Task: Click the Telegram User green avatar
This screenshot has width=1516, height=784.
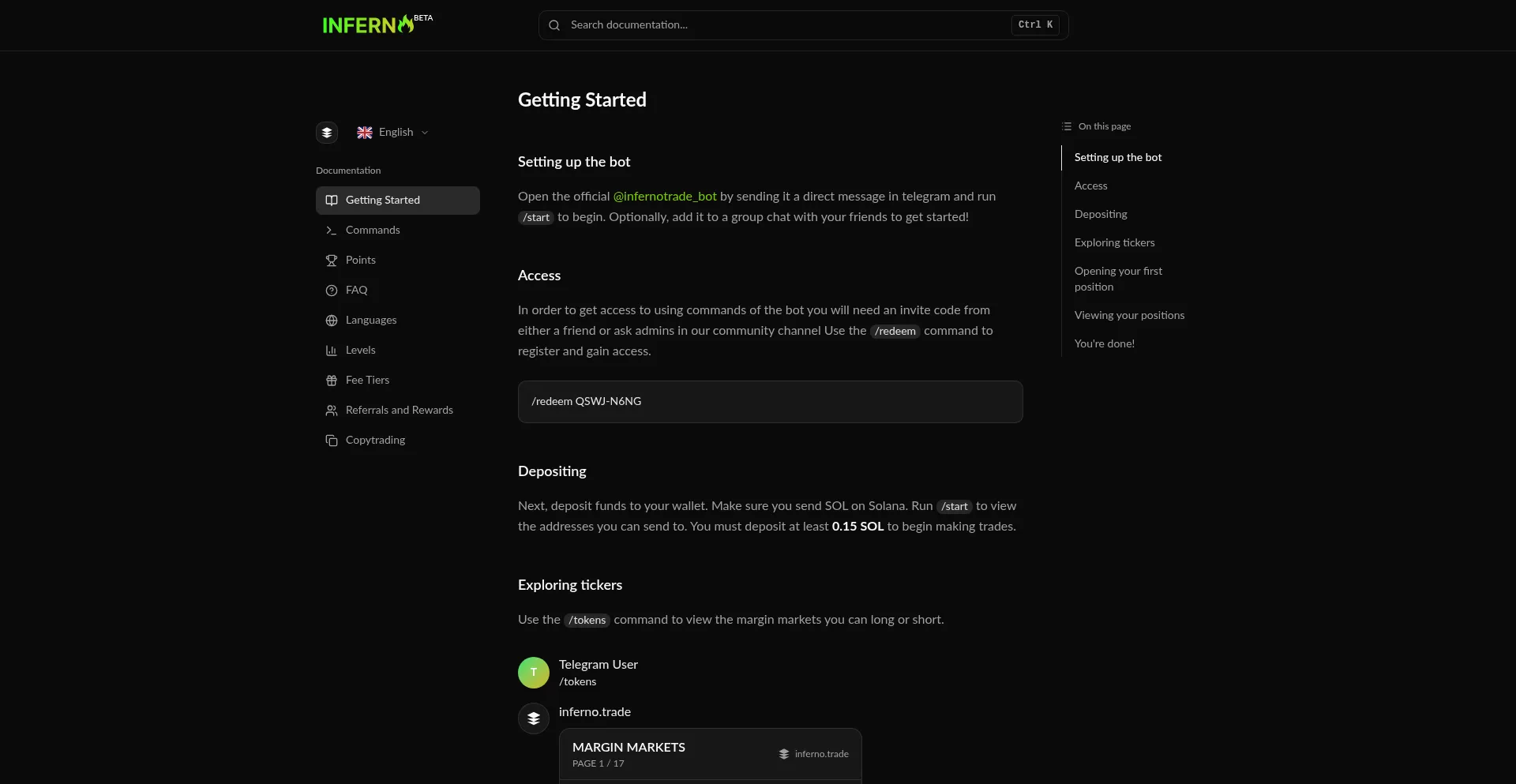Action: pyautogui.click(x=534, y=673)
